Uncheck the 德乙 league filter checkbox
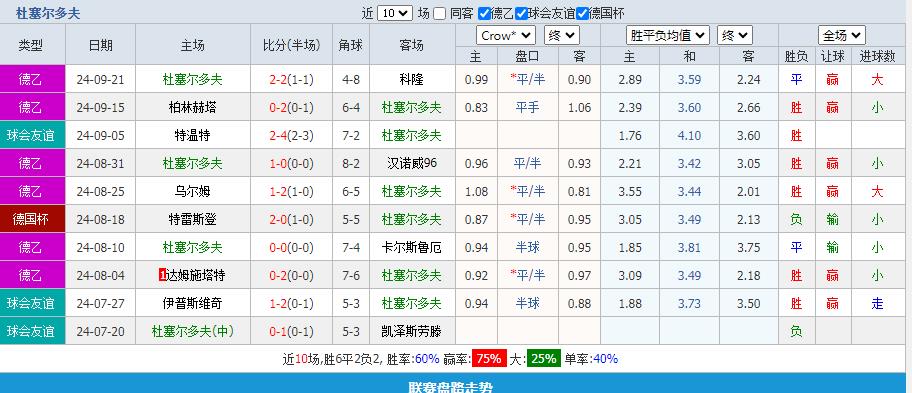912x393 pixels. pyautogui.click(x=484, y=13)
